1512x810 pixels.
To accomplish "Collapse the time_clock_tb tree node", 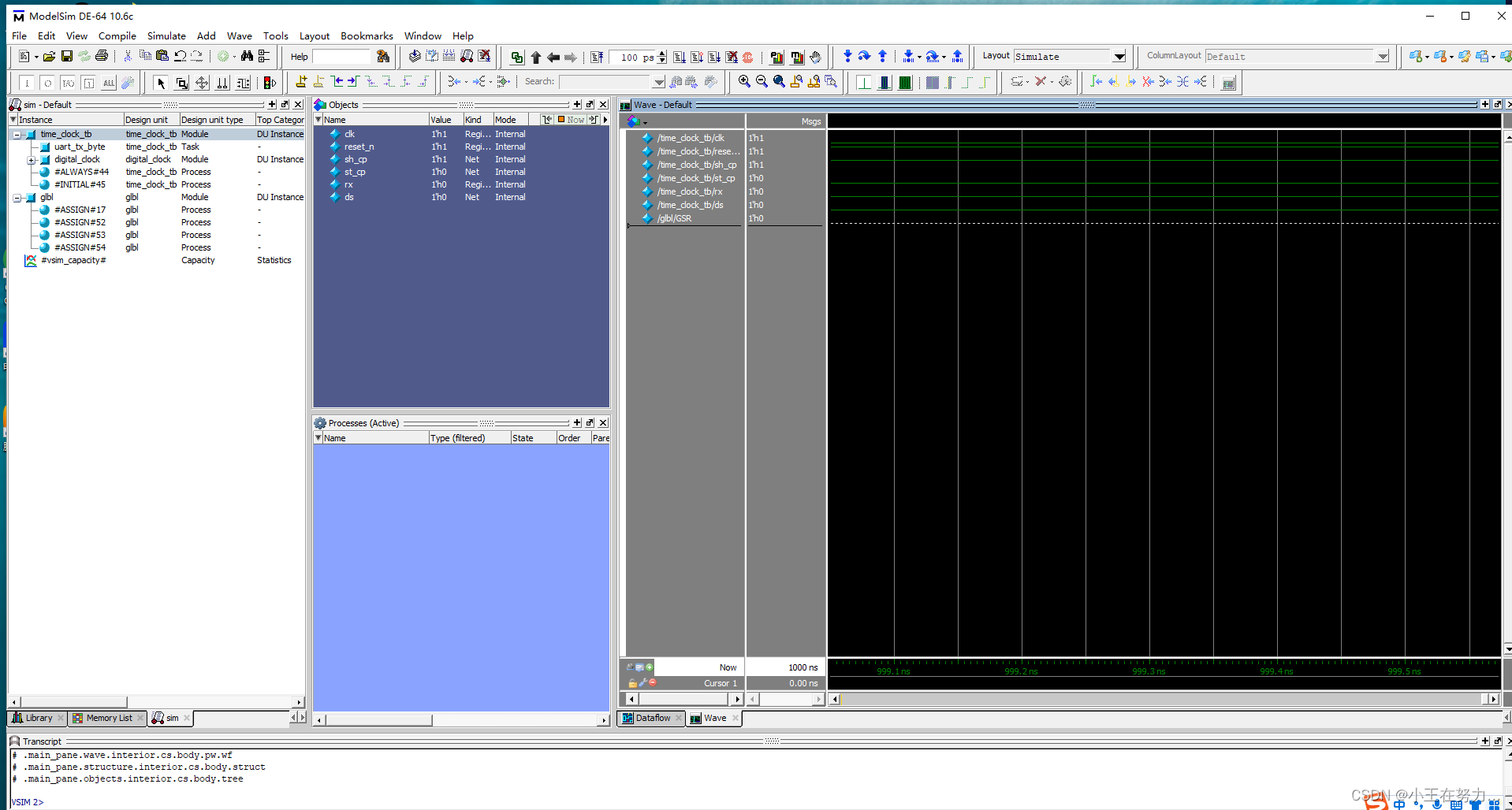I will (17, 135).
